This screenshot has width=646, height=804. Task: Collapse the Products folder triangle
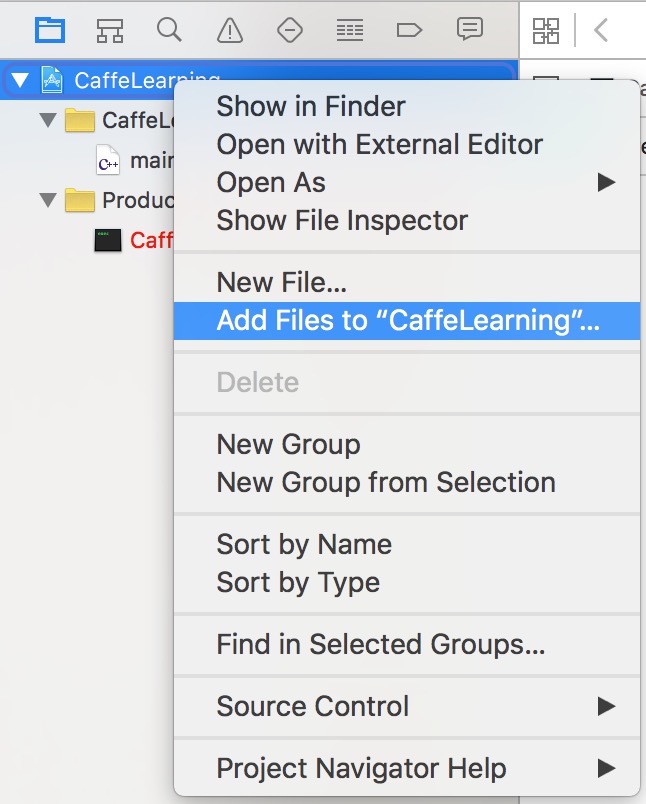tap(48, 200)
